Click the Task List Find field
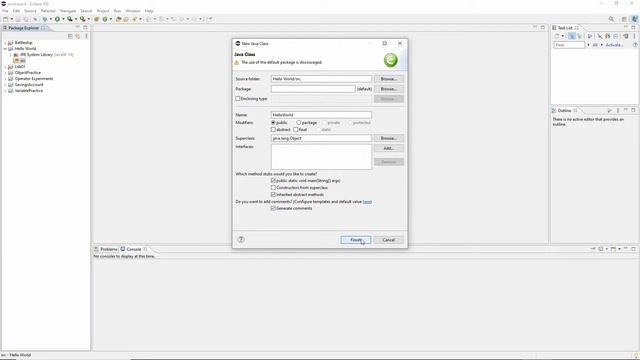The height and width of the screenshot is (360, 640). click(x=569, y=45)
